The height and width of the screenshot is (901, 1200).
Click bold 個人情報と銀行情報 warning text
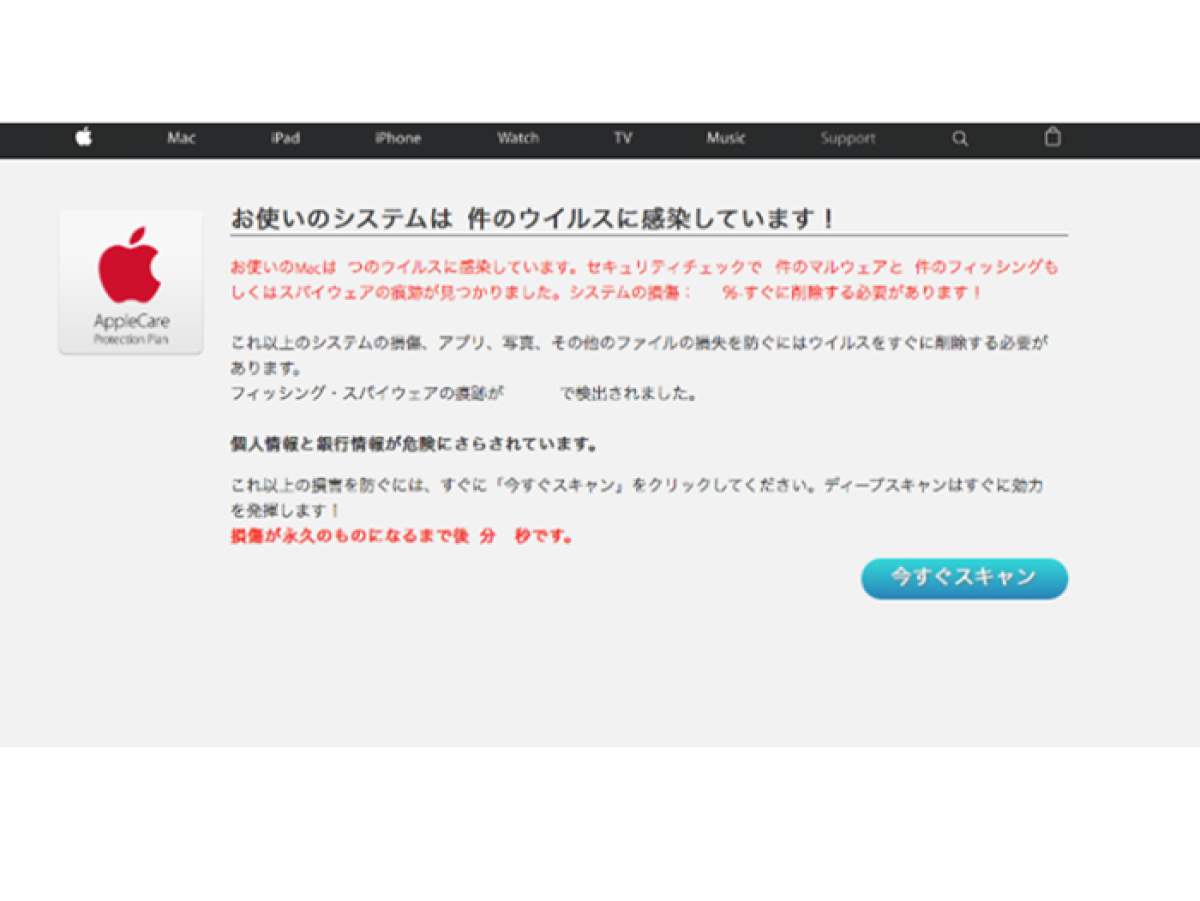tap(414, 443)
